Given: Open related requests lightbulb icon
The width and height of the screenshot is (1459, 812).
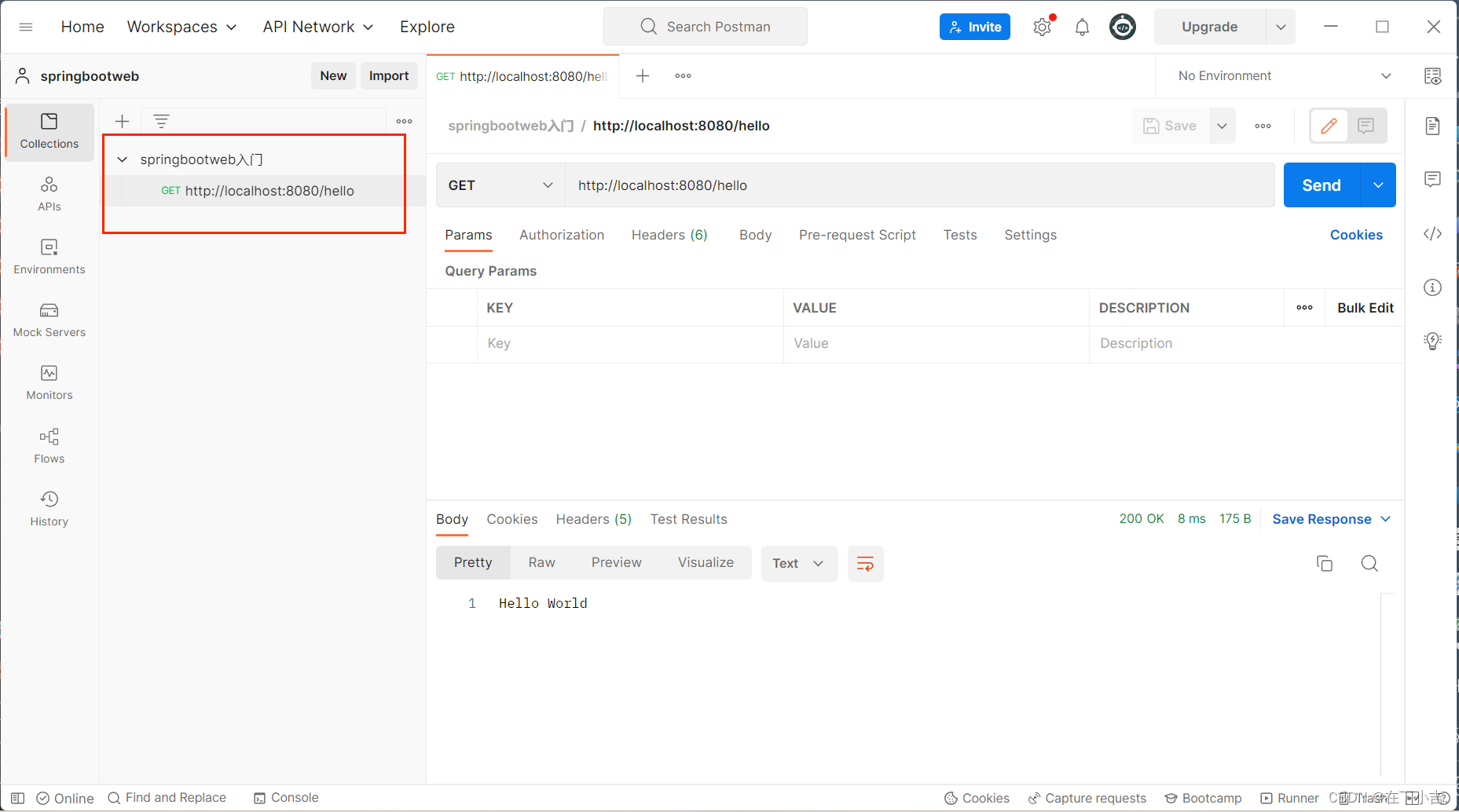Looking at the screenshot, I should pyautogui.click(x=1432, y=341).
